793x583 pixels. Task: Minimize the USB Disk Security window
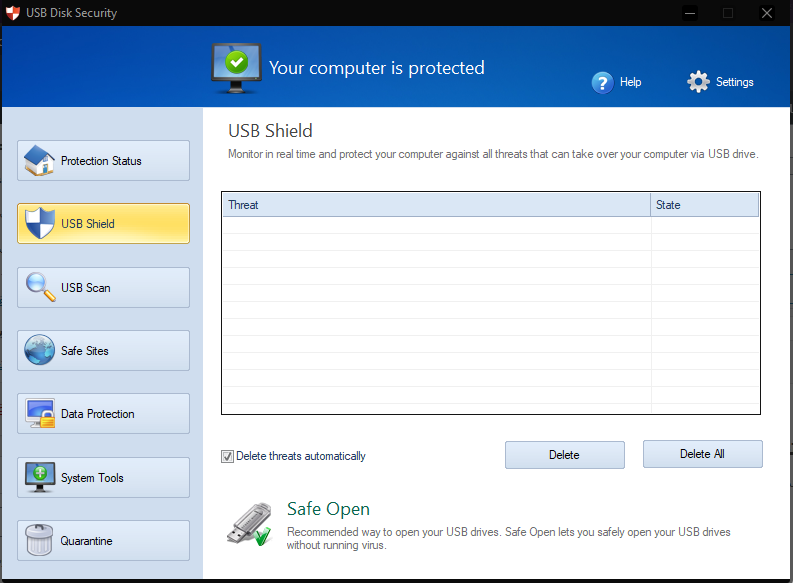690,13
